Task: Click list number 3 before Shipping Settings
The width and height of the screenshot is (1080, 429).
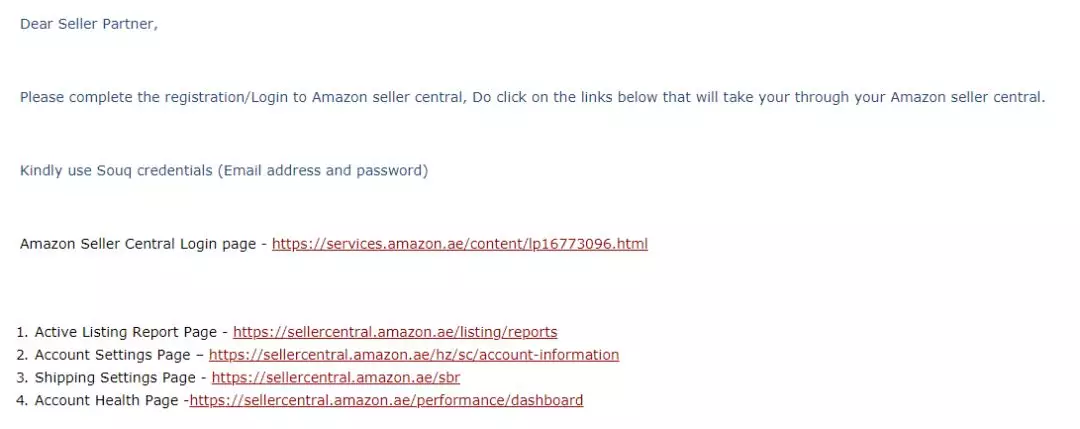Action: coord(21,377)
